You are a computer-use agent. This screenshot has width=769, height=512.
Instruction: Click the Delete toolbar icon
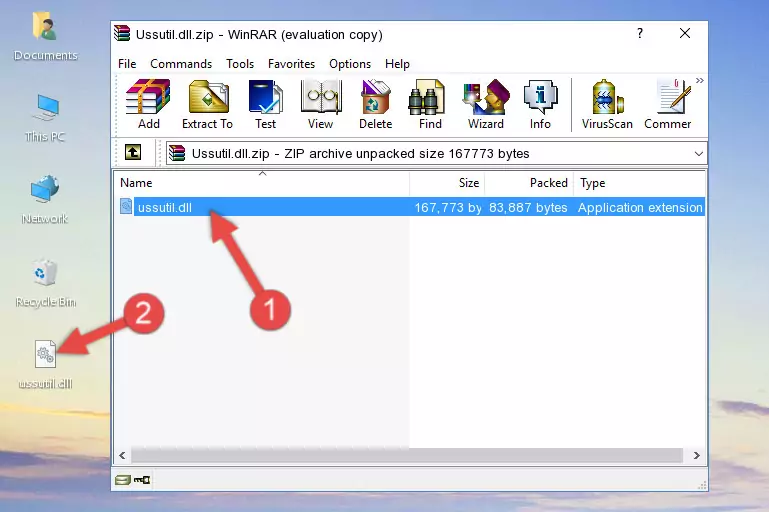(376, 104)
